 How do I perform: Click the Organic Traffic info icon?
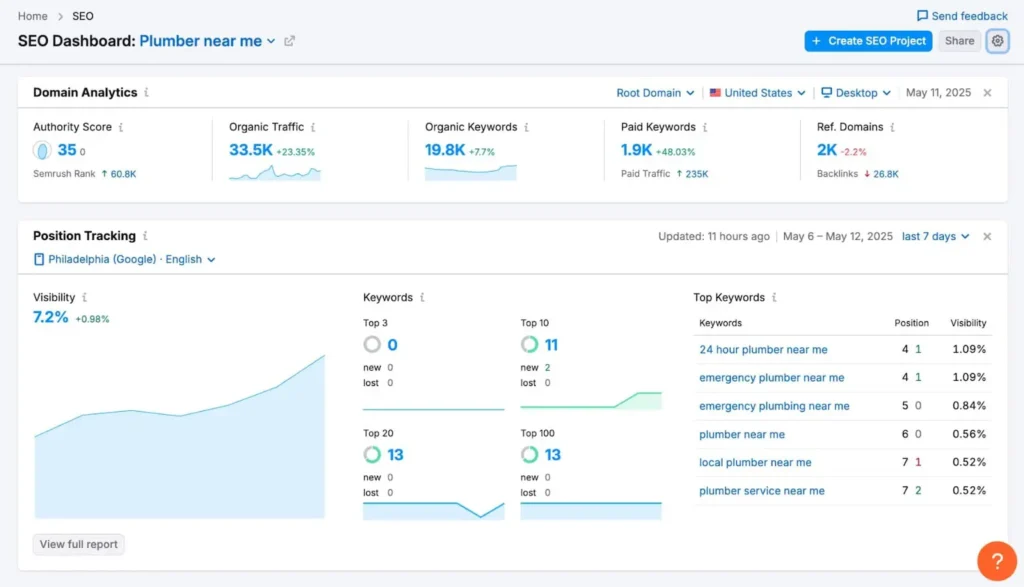pos(314,128)
